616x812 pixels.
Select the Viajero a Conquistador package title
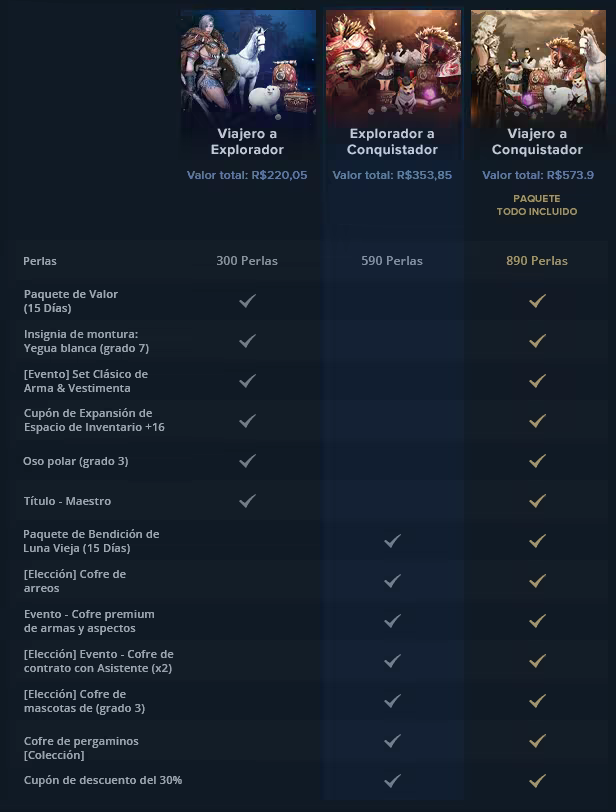(x=537, y=141)
